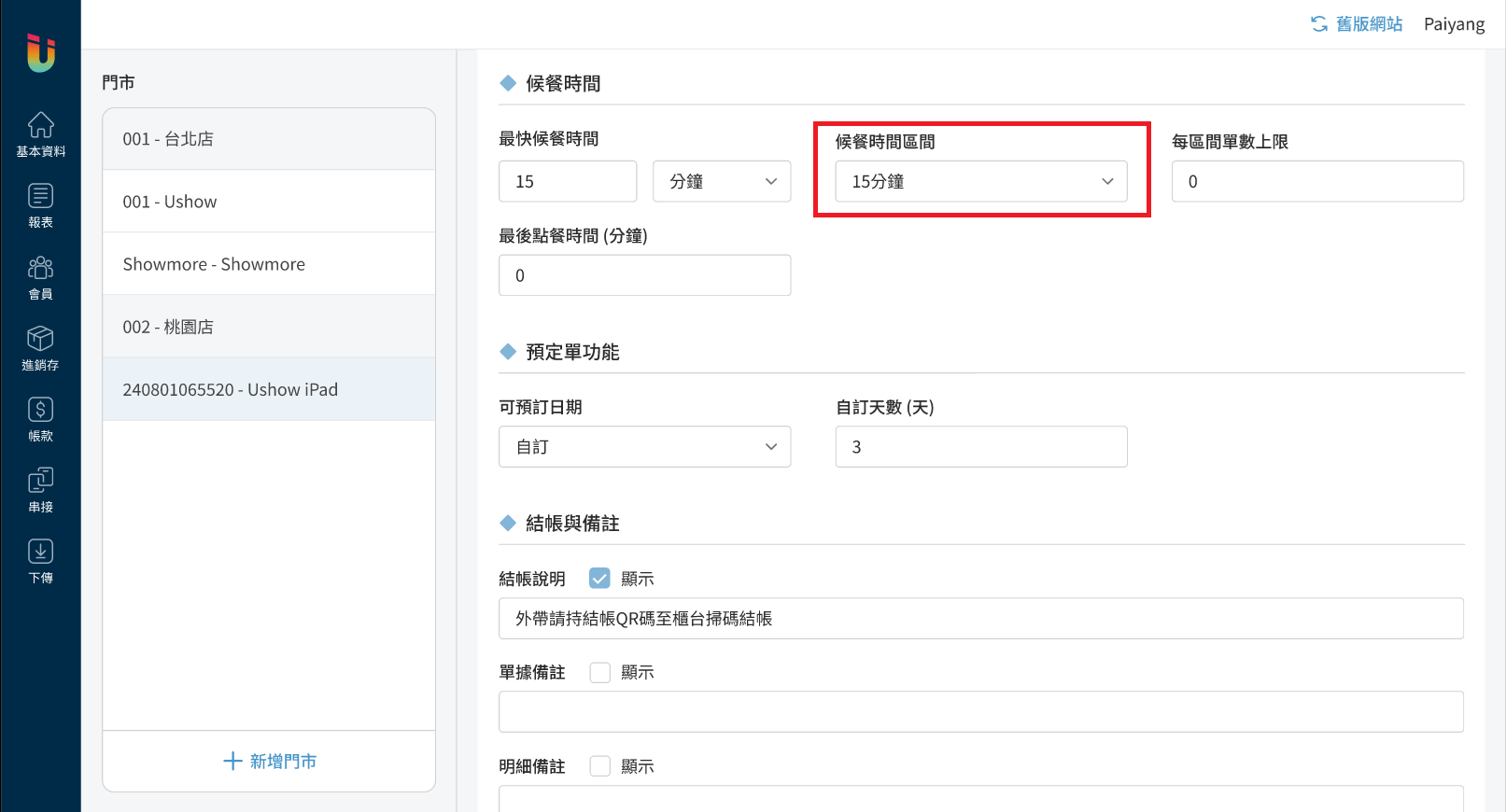Image resolution: width=1506 pixels, height=812 pixels.
Task: Click the 每區間單數上限 input field
Action: point(1316,181)
